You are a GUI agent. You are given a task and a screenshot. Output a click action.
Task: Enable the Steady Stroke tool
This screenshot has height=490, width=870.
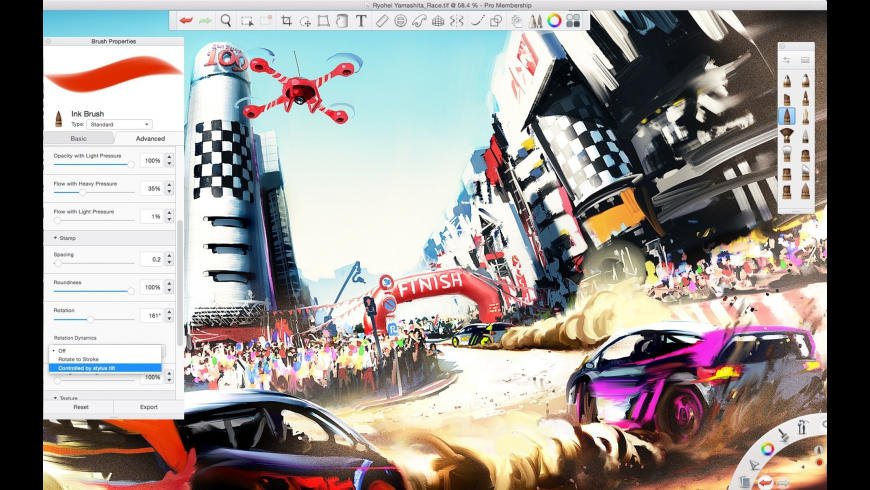pos(477,21)
